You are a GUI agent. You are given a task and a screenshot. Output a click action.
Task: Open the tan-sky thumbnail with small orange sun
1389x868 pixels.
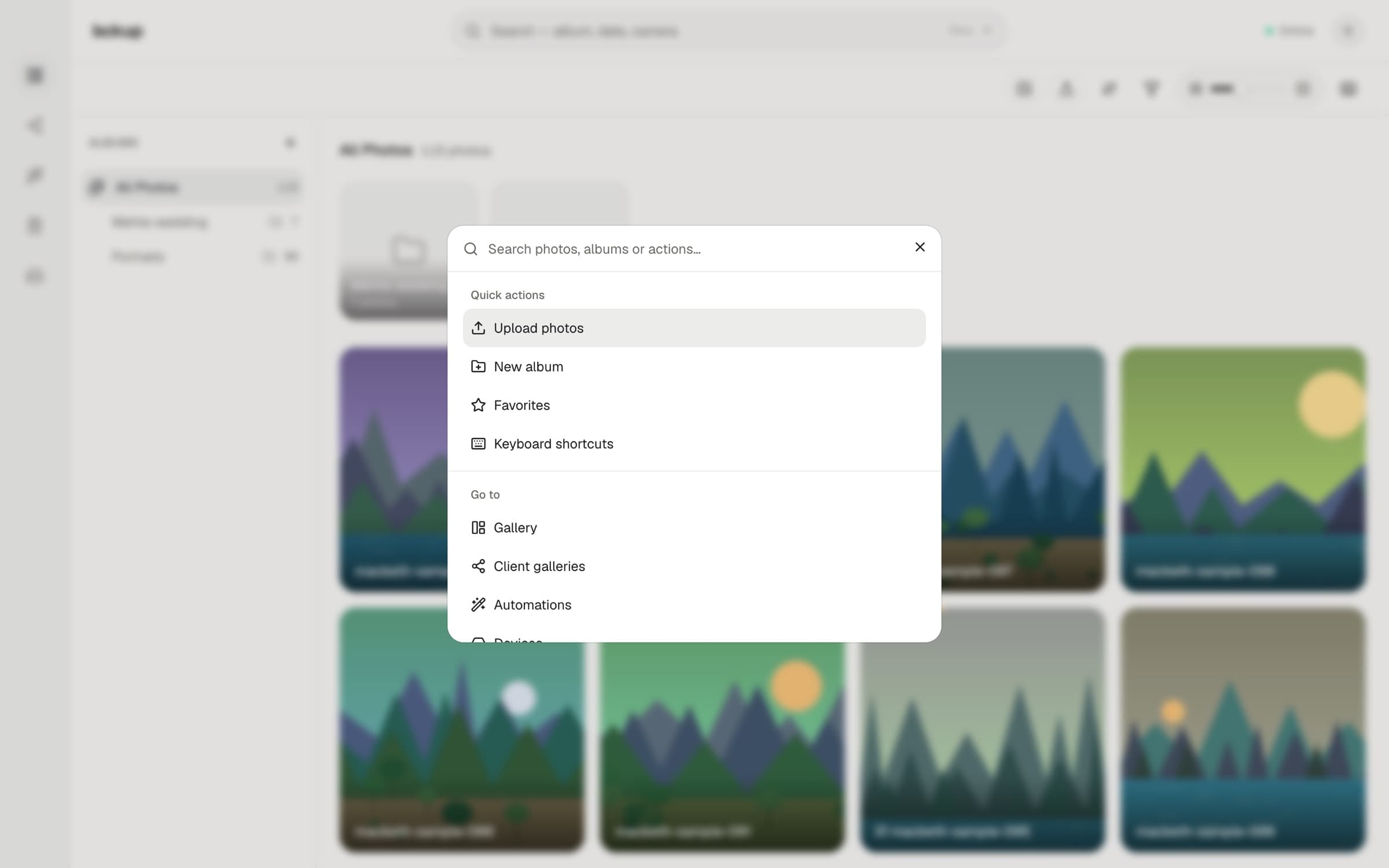click(1243, 729)
